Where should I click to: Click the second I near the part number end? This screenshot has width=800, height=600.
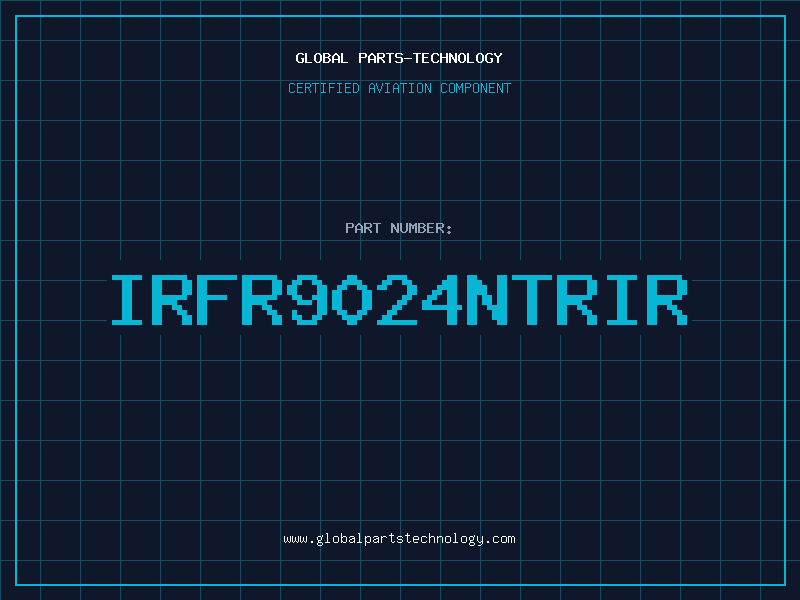coord(622,300)
